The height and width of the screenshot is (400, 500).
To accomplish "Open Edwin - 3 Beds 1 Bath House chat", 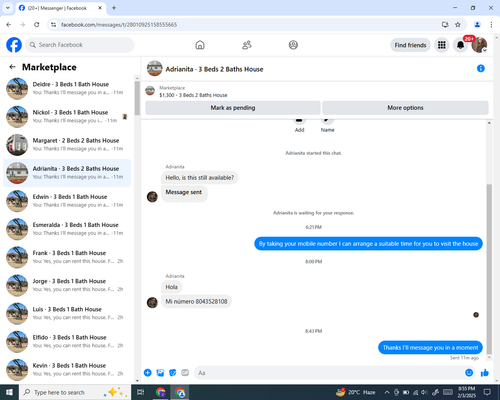I will [x=67, y=201].
